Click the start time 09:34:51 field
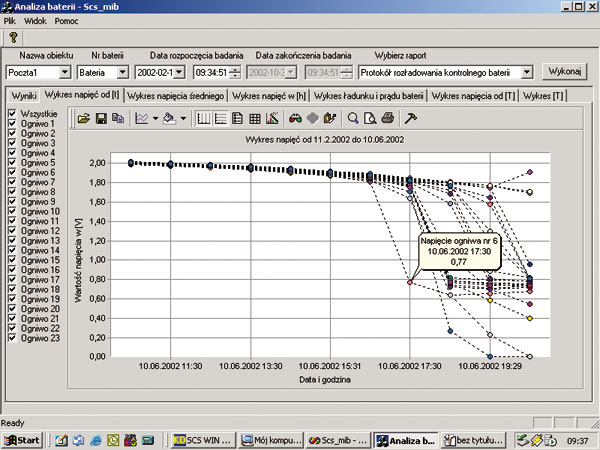600x450 pixels. pos(212,72)
